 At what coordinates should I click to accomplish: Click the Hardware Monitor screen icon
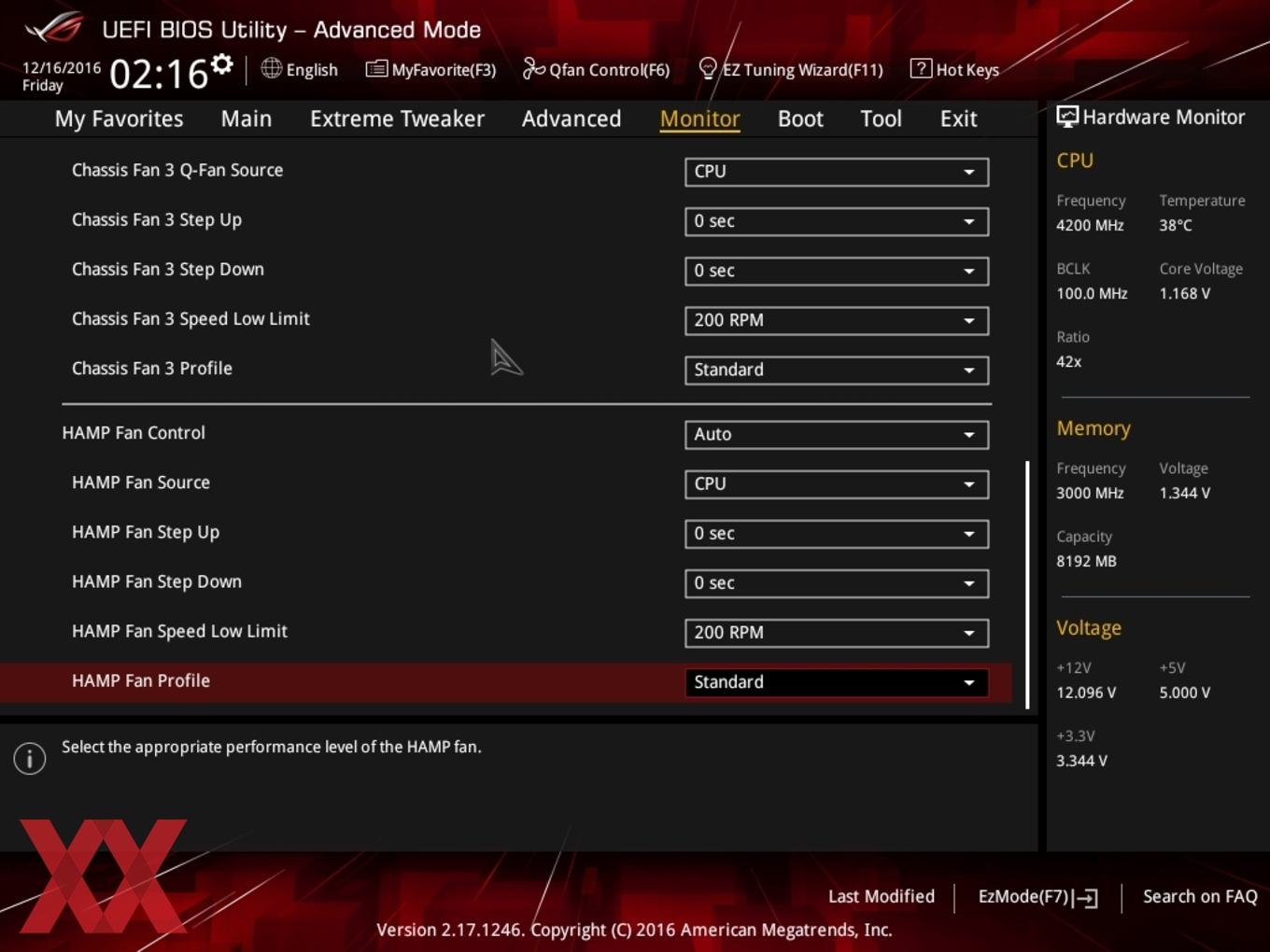[x=1067, y=117]
